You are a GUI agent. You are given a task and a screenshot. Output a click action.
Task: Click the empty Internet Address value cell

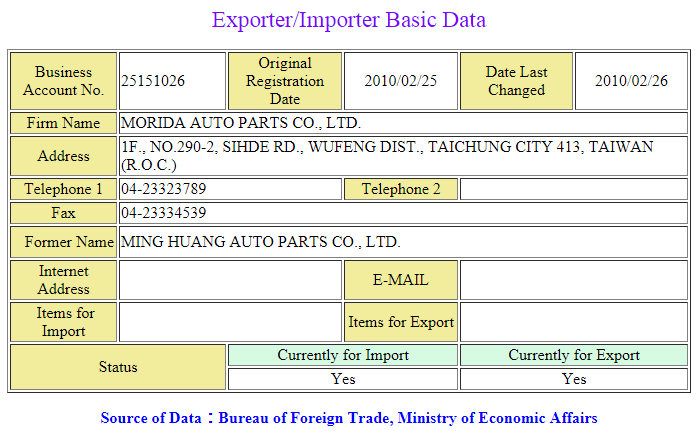click(x=230, y=280)
